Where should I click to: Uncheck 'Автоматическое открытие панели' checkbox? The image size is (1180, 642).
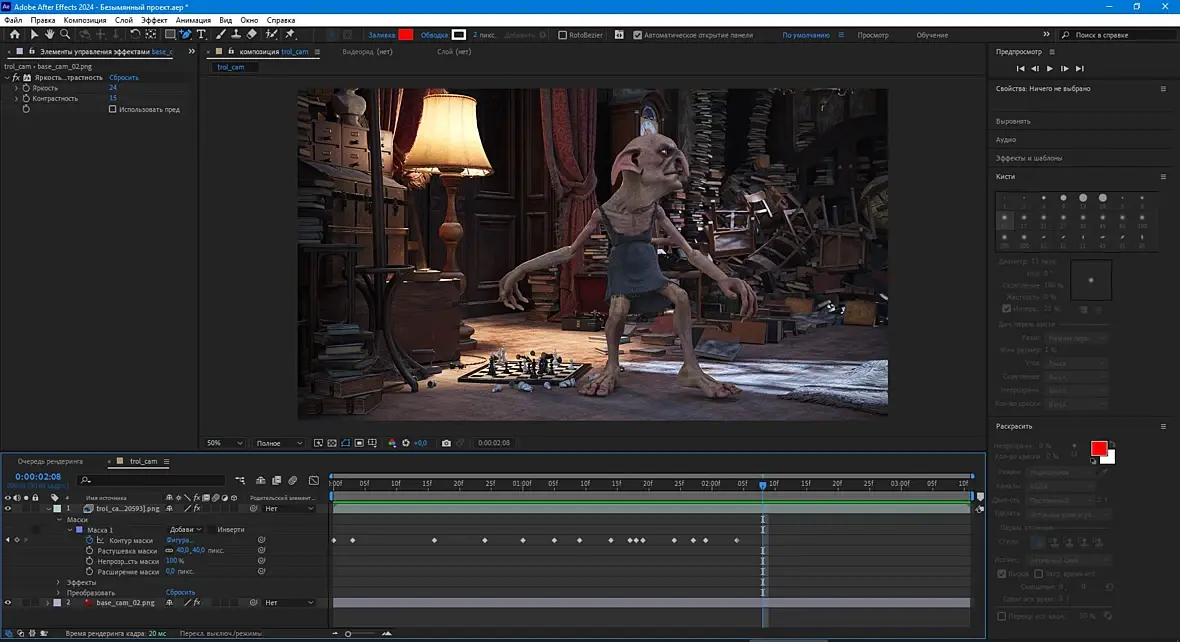click(638, 35)
